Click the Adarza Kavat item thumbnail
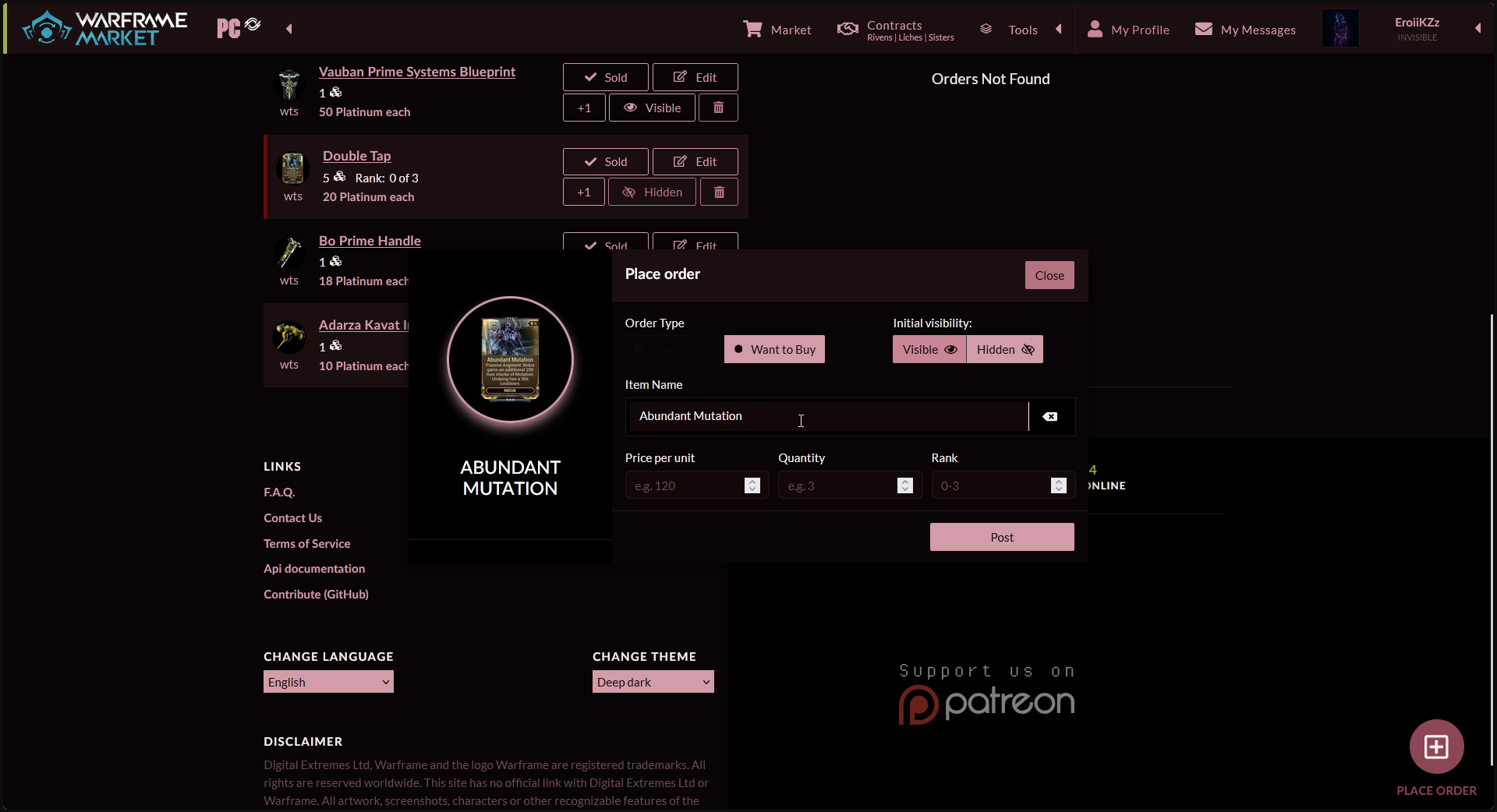The height and width of the screenshot is (812, 1497). pyautogui.click(x=289, y=337)
